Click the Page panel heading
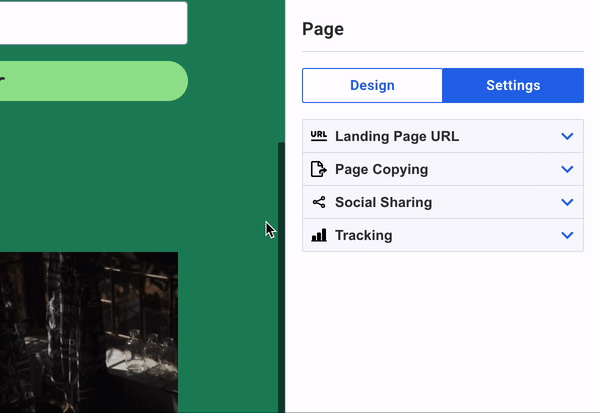This screenshot has width=600, height=413. pos(323,30)
